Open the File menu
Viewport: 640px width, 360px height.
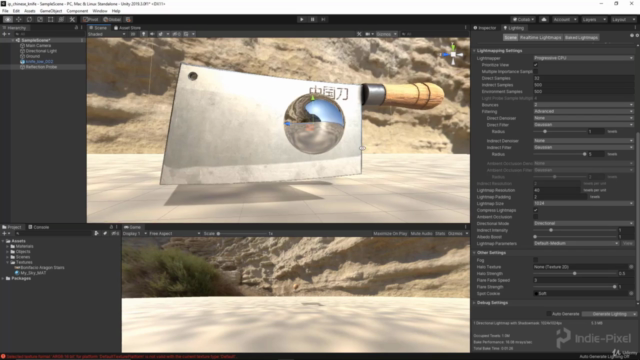click(5, 11)
